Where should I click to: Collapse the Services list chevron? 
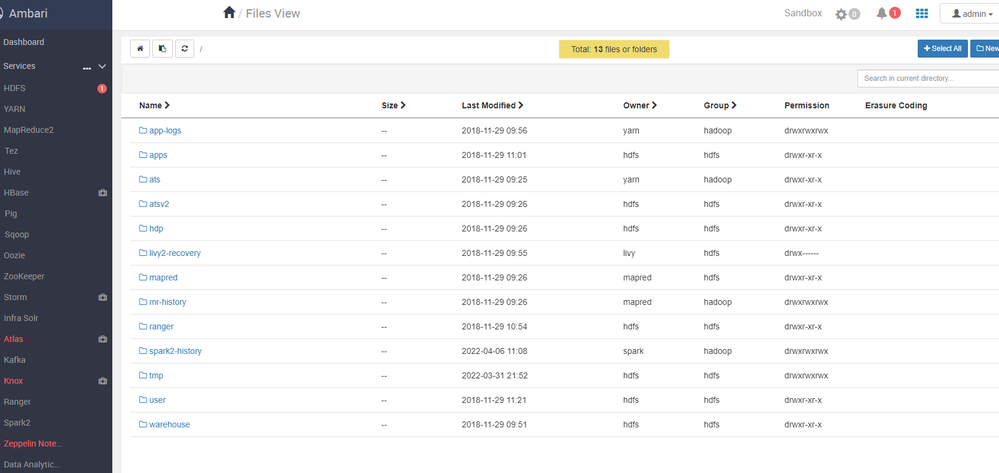pyautogui.click(x=102, y=66)
